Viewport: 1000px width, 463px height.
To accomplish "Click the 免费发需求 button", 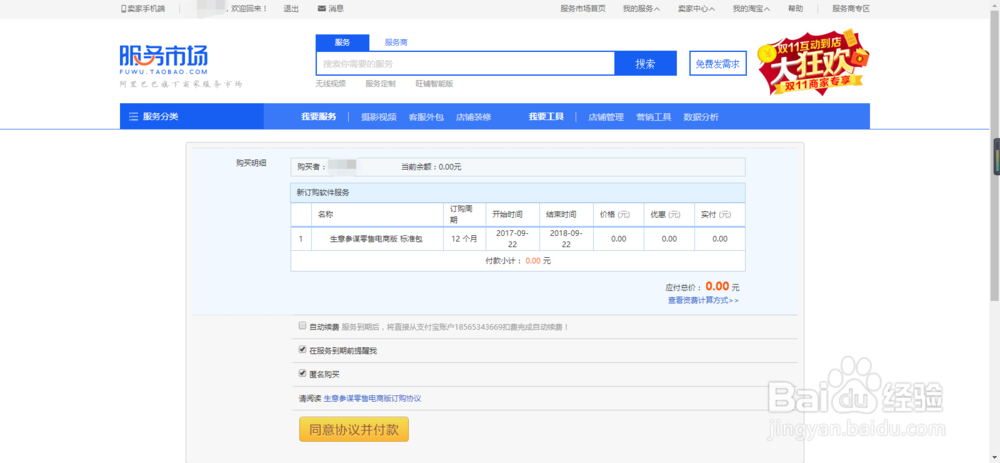I will [717, 64].
